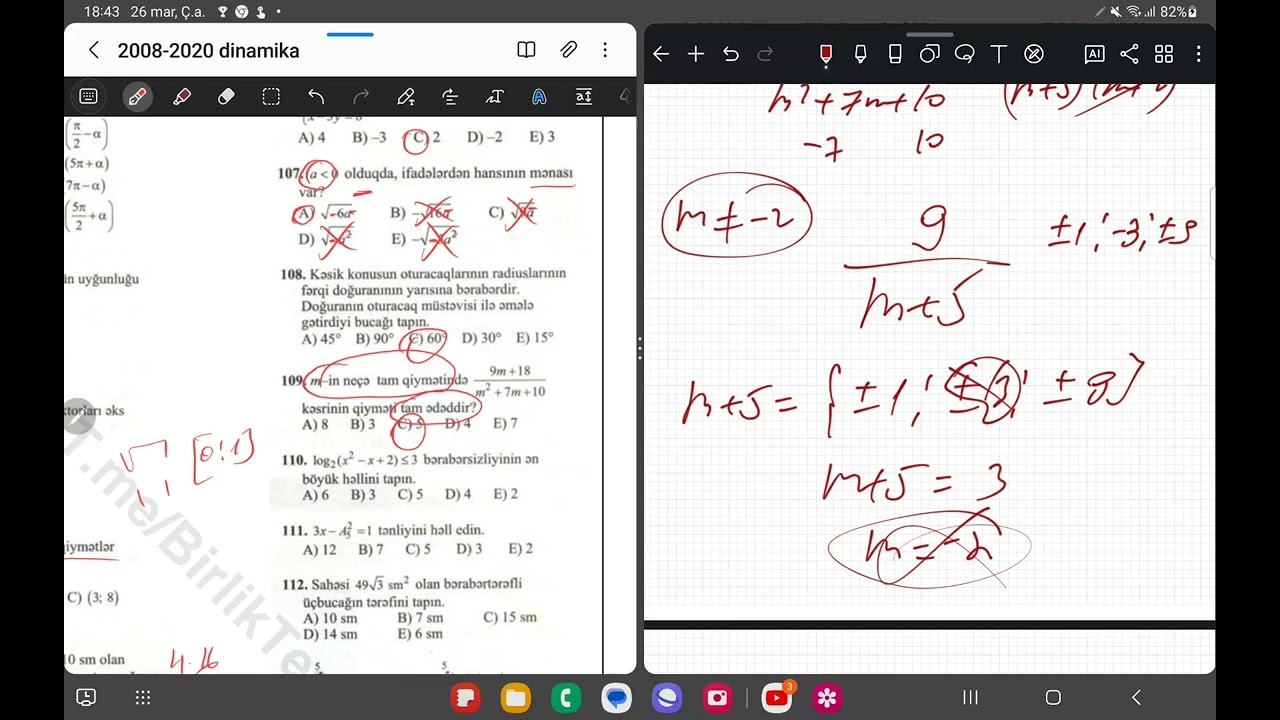The image size is (1280, 720).
Task: Go back from the 2008-2020 dinamika note
Action: (x=94, y=50)
